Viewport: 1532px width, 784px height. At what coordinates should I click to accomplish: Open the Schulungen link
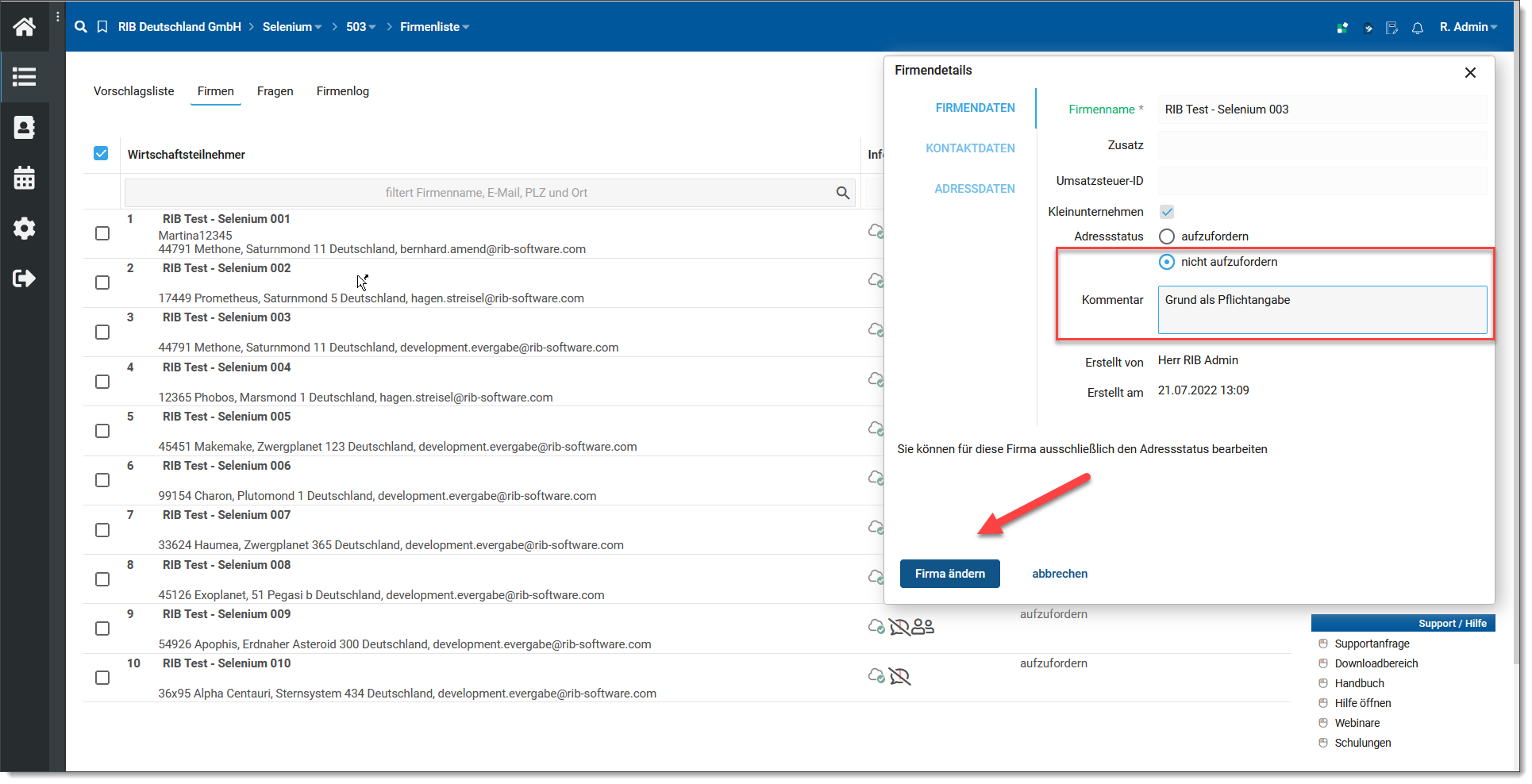[x=1363, y=743]
